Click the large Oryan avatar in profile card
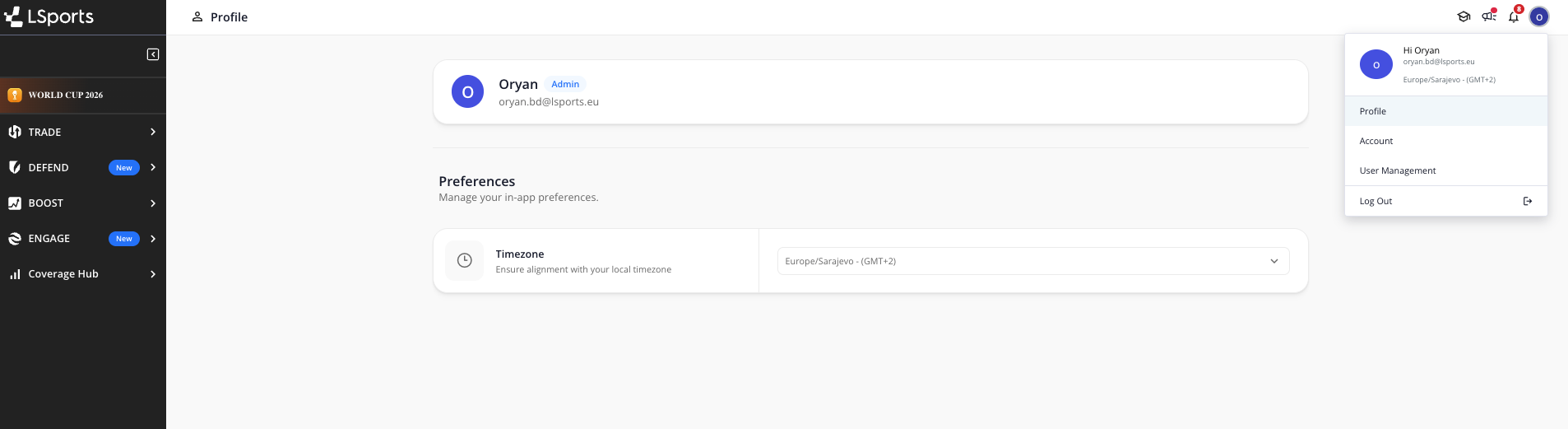Screen dimensions: 1568x429 tap(467, 91)
